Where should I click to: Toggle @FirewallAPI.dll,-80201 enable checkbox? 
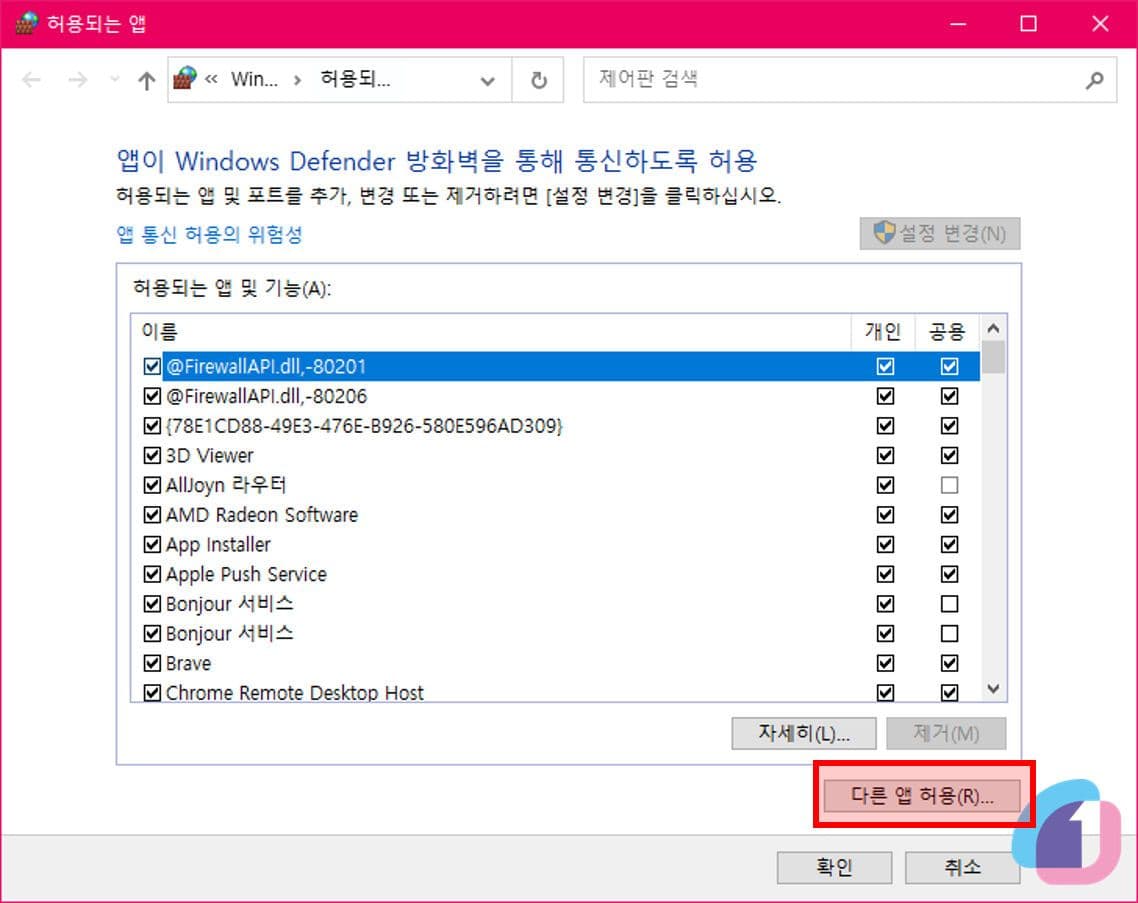[x=152, y=366]
